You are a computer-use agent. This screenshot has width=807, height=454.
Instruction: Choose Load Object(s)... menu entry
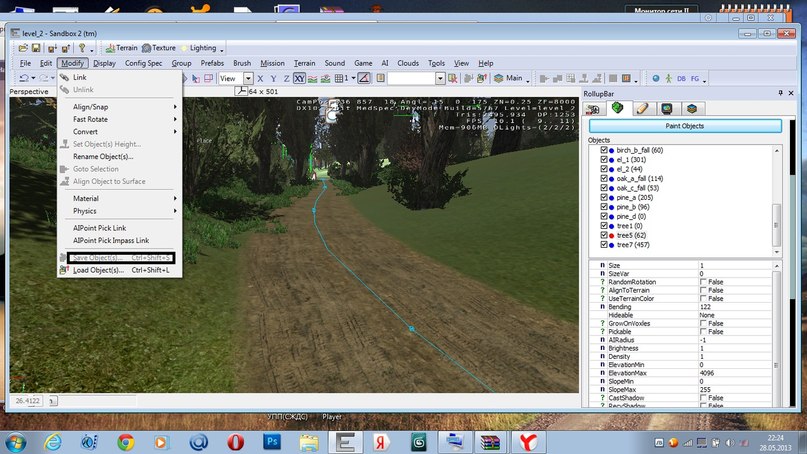(x=119, y=270)
